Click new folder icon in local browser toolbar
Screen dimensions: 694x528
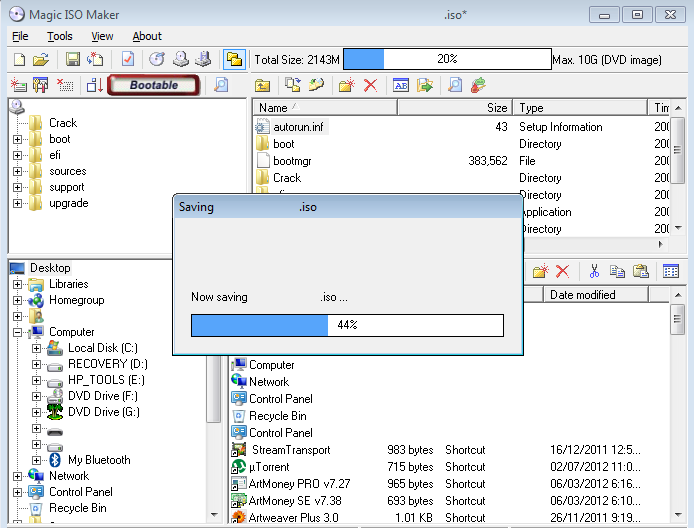point(540,271)
